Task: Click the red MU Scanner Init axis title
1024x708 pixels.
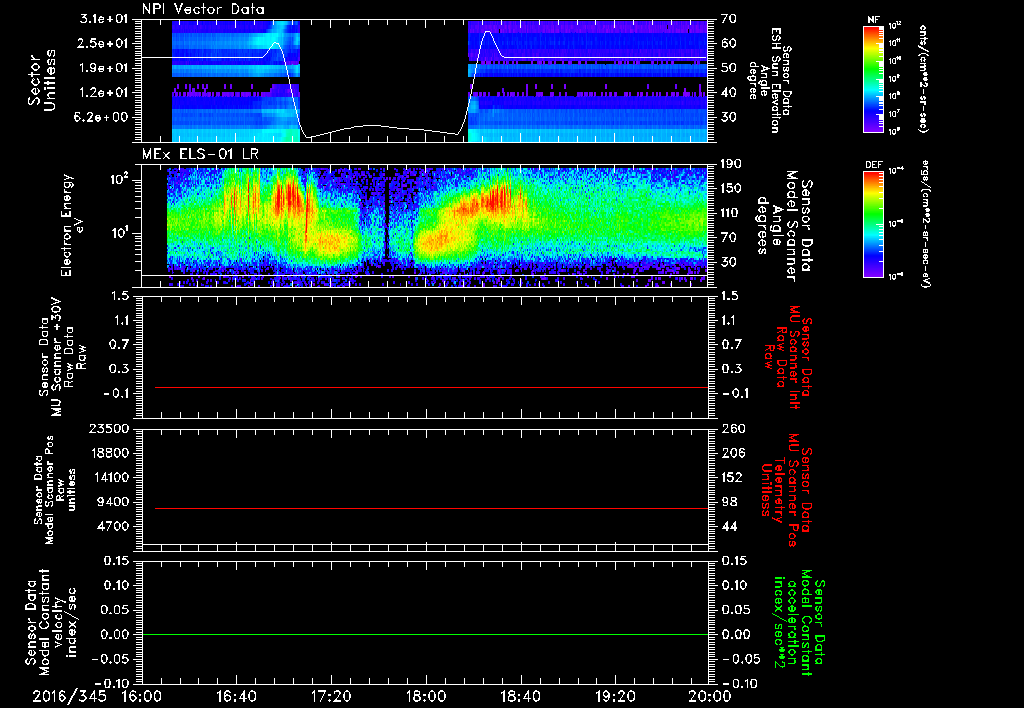Action: coord(788,357)
